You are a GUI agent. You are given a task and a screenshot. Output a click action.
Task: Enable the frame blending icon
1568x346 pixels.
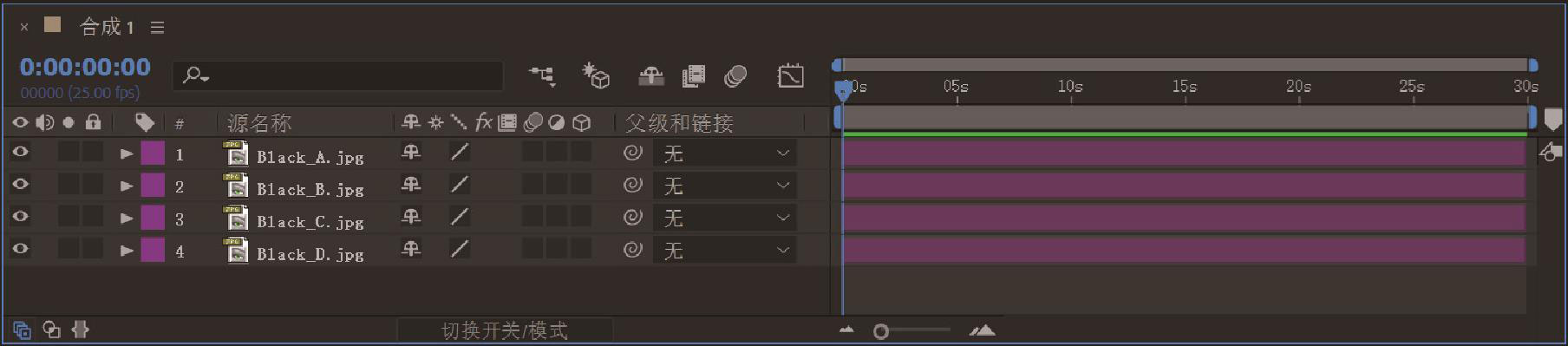point(694,76)
